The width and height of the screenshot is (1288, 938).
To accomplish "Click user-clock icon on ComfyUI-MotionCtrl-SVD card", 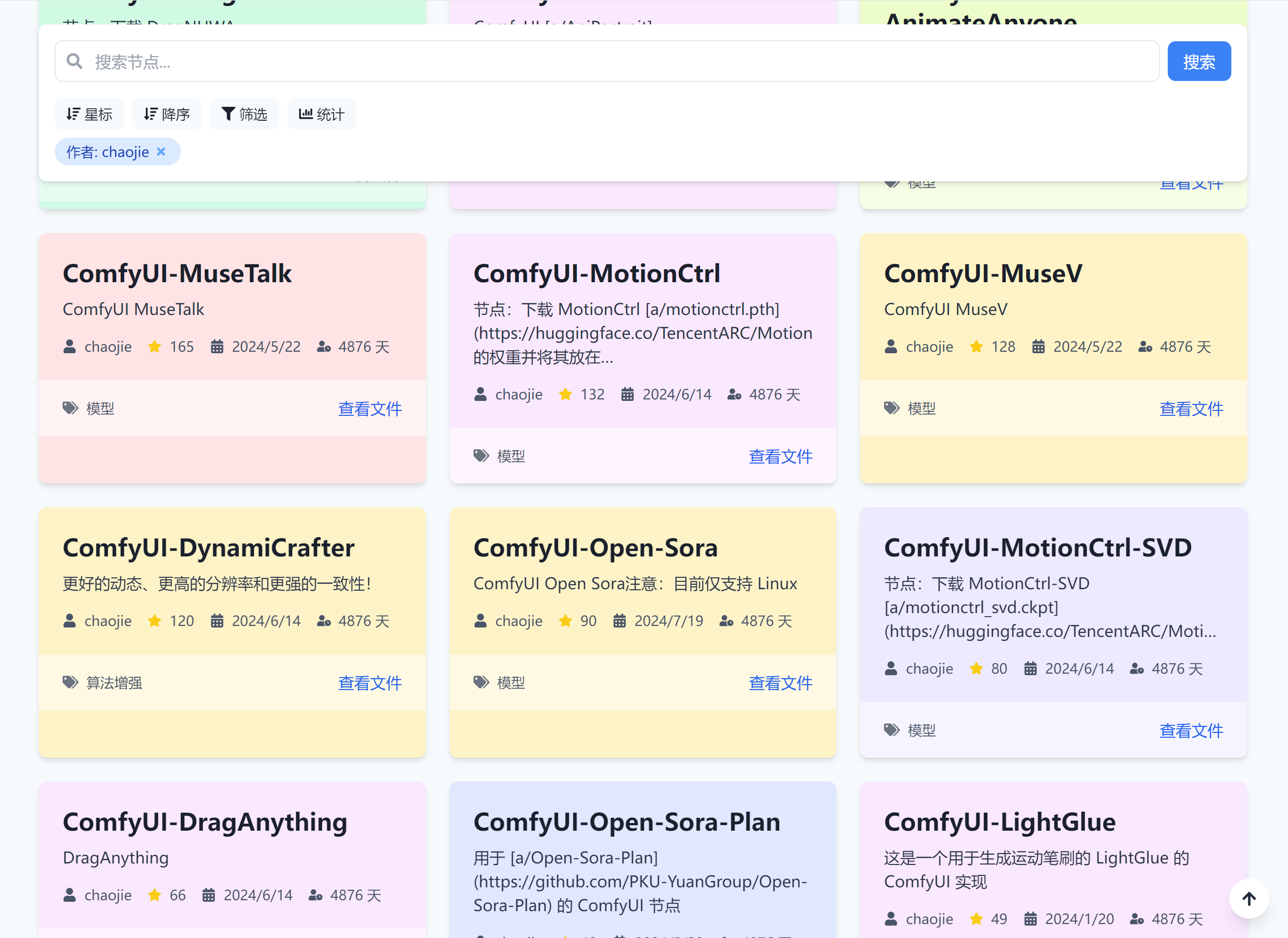I will coord(1137,668).
